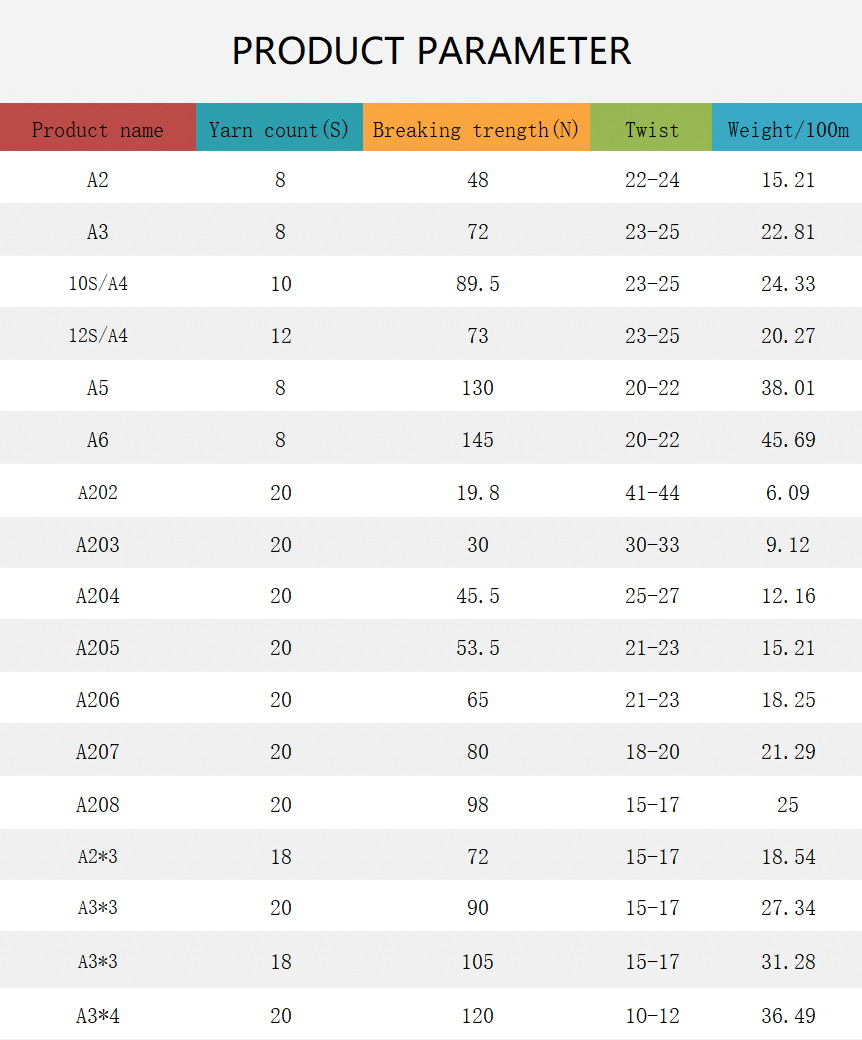862x1040 pixels.
Task: Click the Weight/100m column header
Action: tap(787, 127)
